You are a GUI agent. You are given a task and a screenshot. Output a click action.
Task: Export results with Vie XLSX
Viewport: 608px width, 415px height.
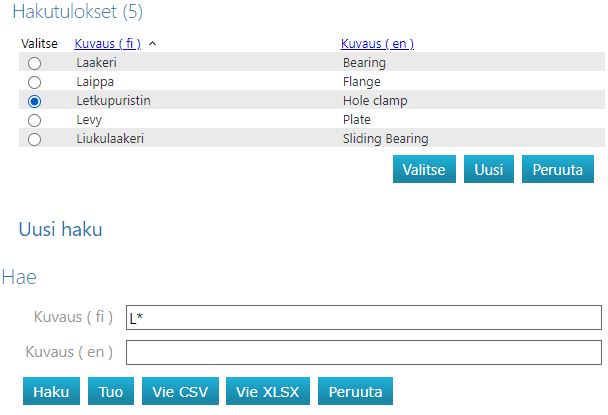tap(269, 391)
